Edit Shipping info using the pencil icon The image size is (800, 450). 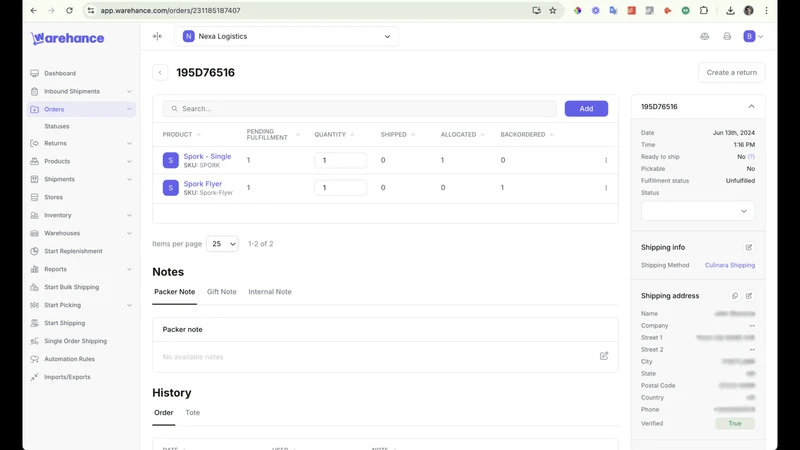coord(748,247)
